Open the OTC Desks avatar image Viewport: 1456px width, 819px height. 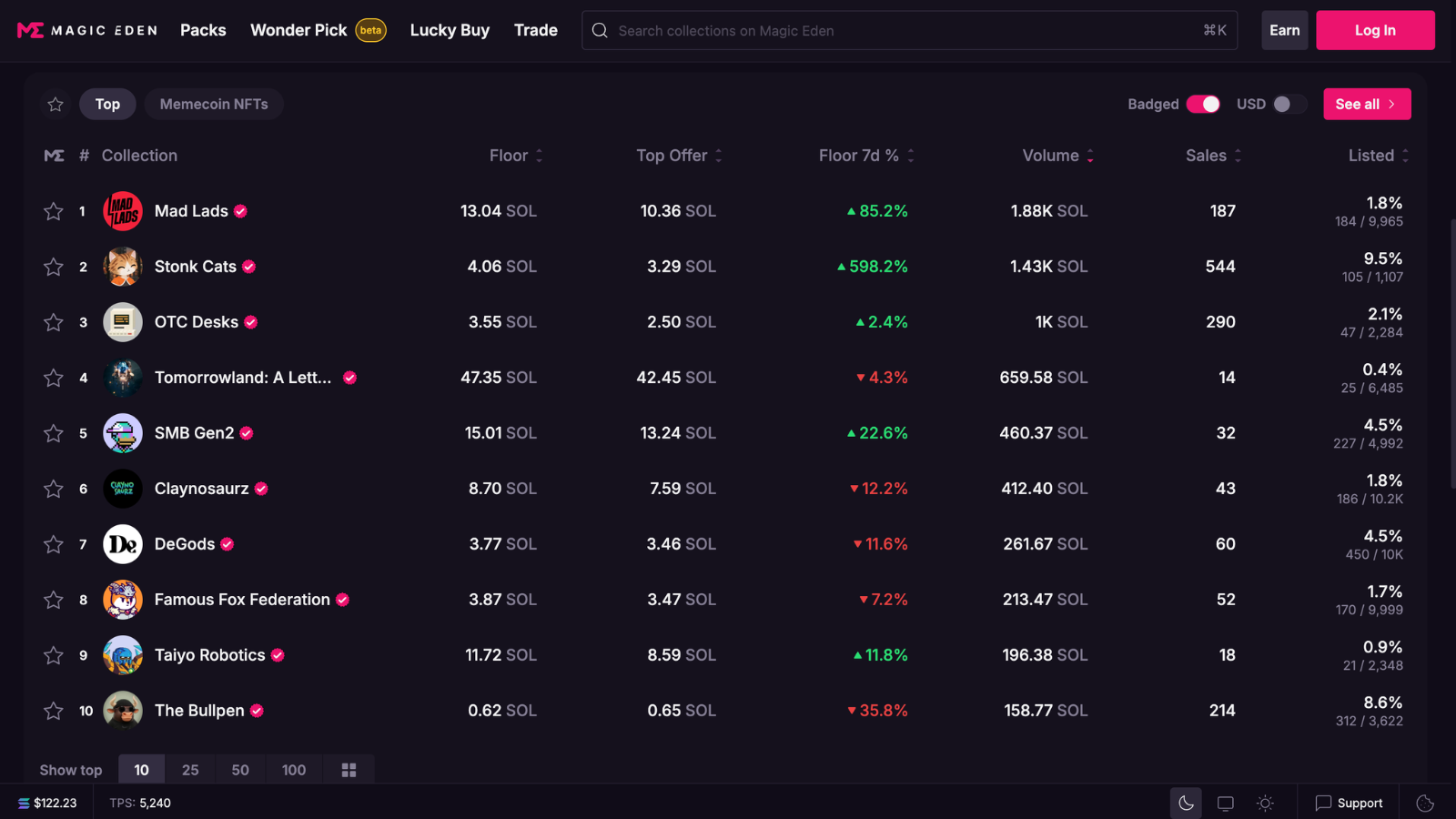[123, 322]
